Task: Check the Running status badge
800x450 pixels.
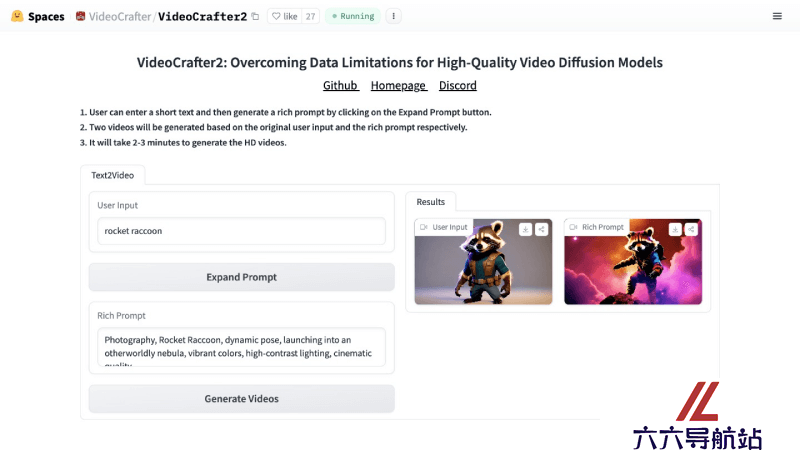Action: click(x=353, y=16)
